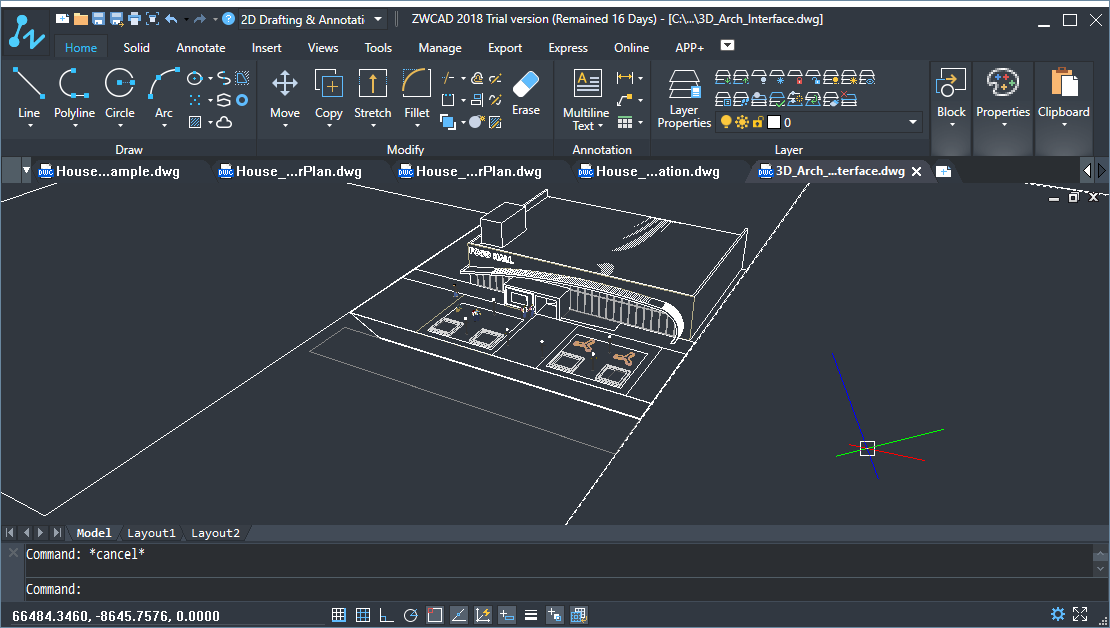Click the Fillet tool icon
The width and height of the screenshot is (1110, 628).
pos(417,92)
